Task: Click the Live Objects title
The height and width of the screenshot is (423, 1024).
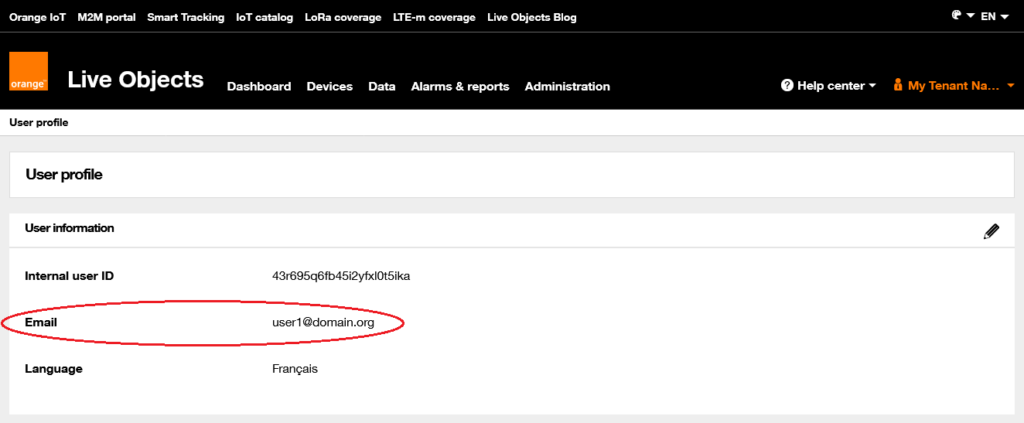Action: pos(136,79)
